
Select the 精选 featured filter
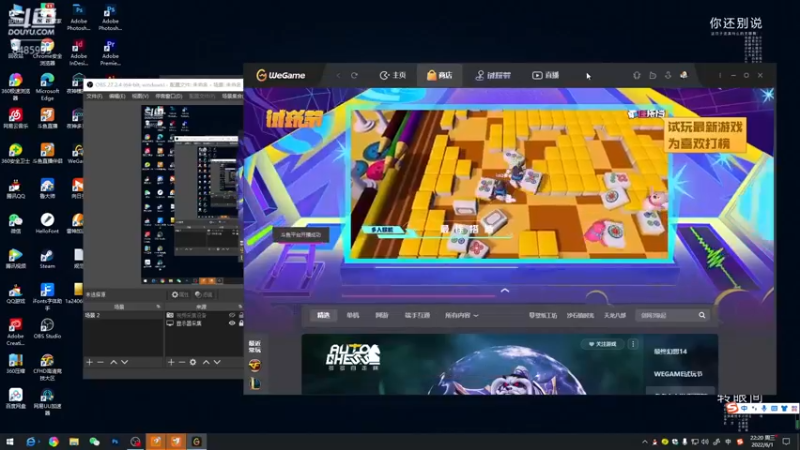pyautogui.click(x=323, y=315)
